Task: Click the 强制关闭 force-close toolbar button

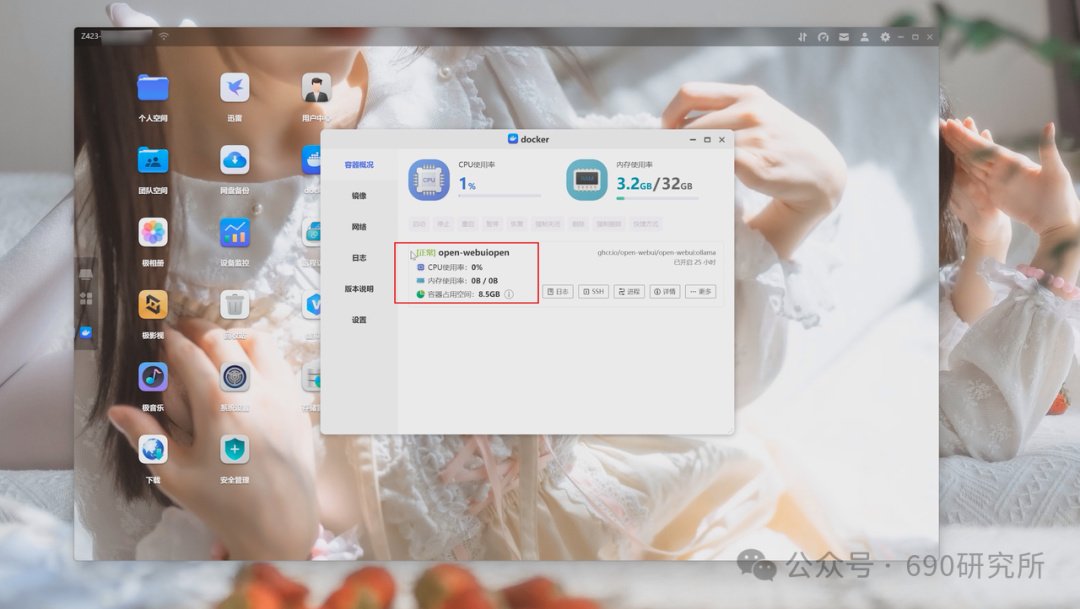Action: [548, 224]
